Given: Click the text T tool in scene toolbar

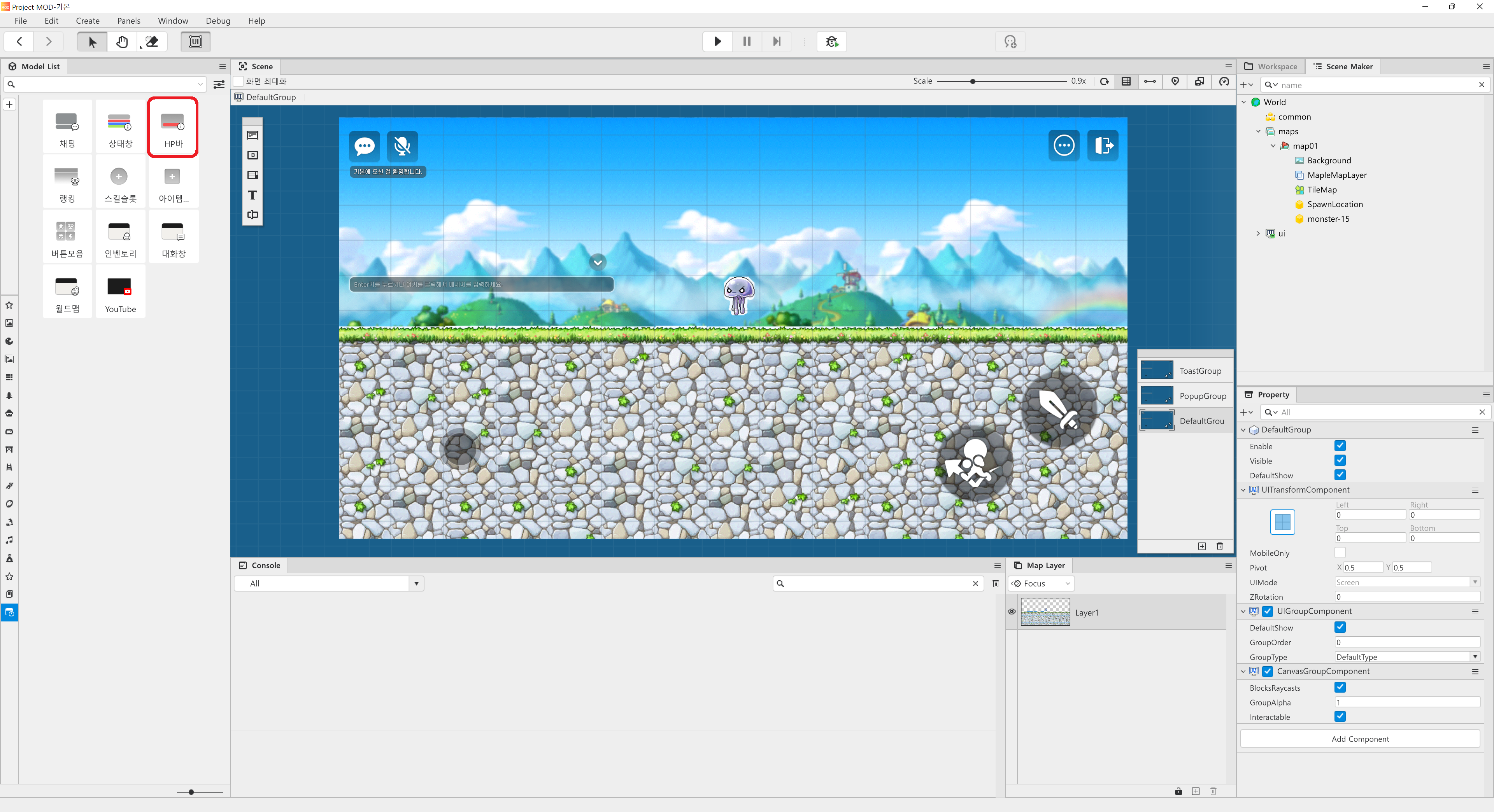Looking at the screenshot, I should tap(252, 195).
